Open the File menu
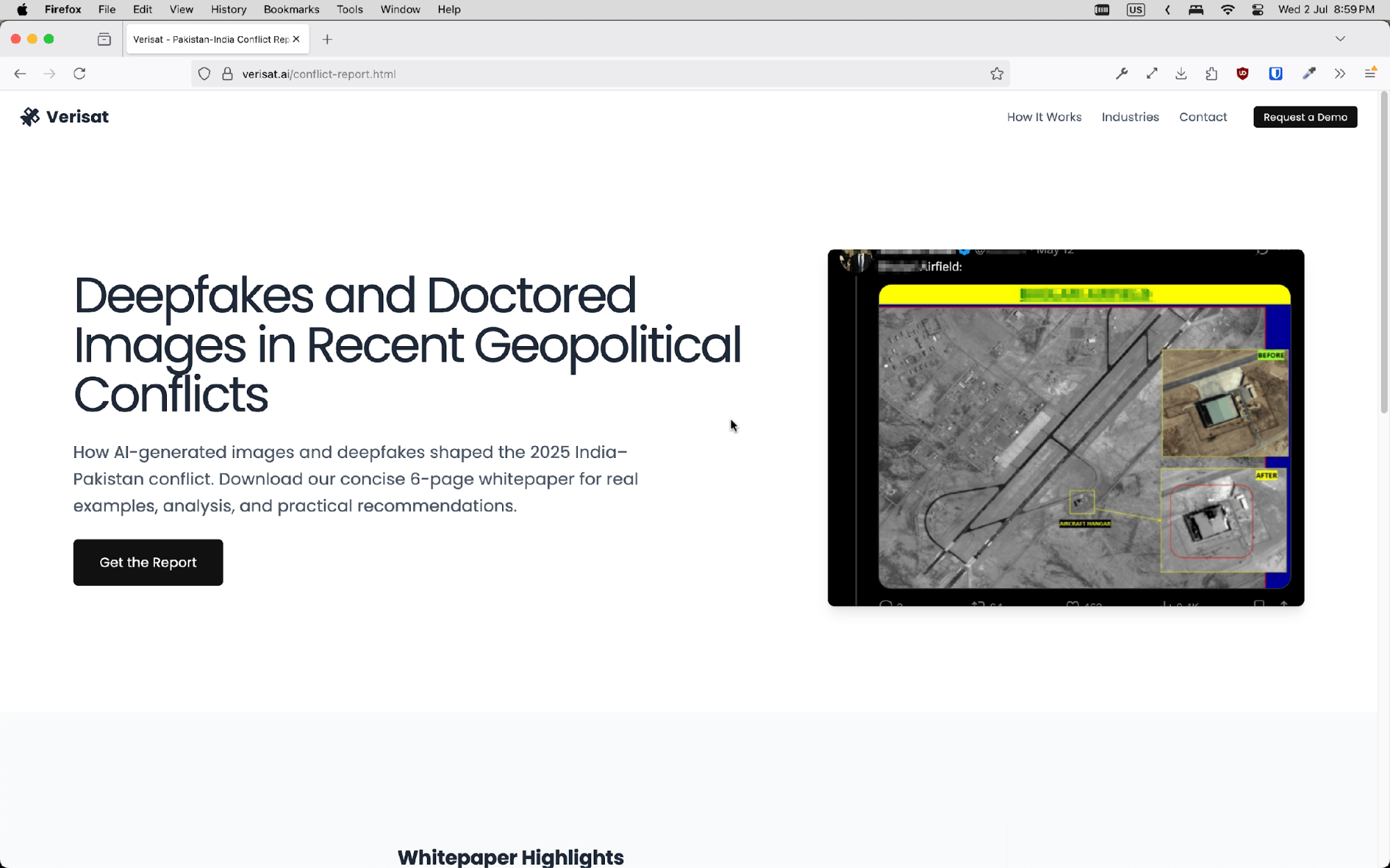The height and width of the screenshot is (868, 1390). coord(107,10)
